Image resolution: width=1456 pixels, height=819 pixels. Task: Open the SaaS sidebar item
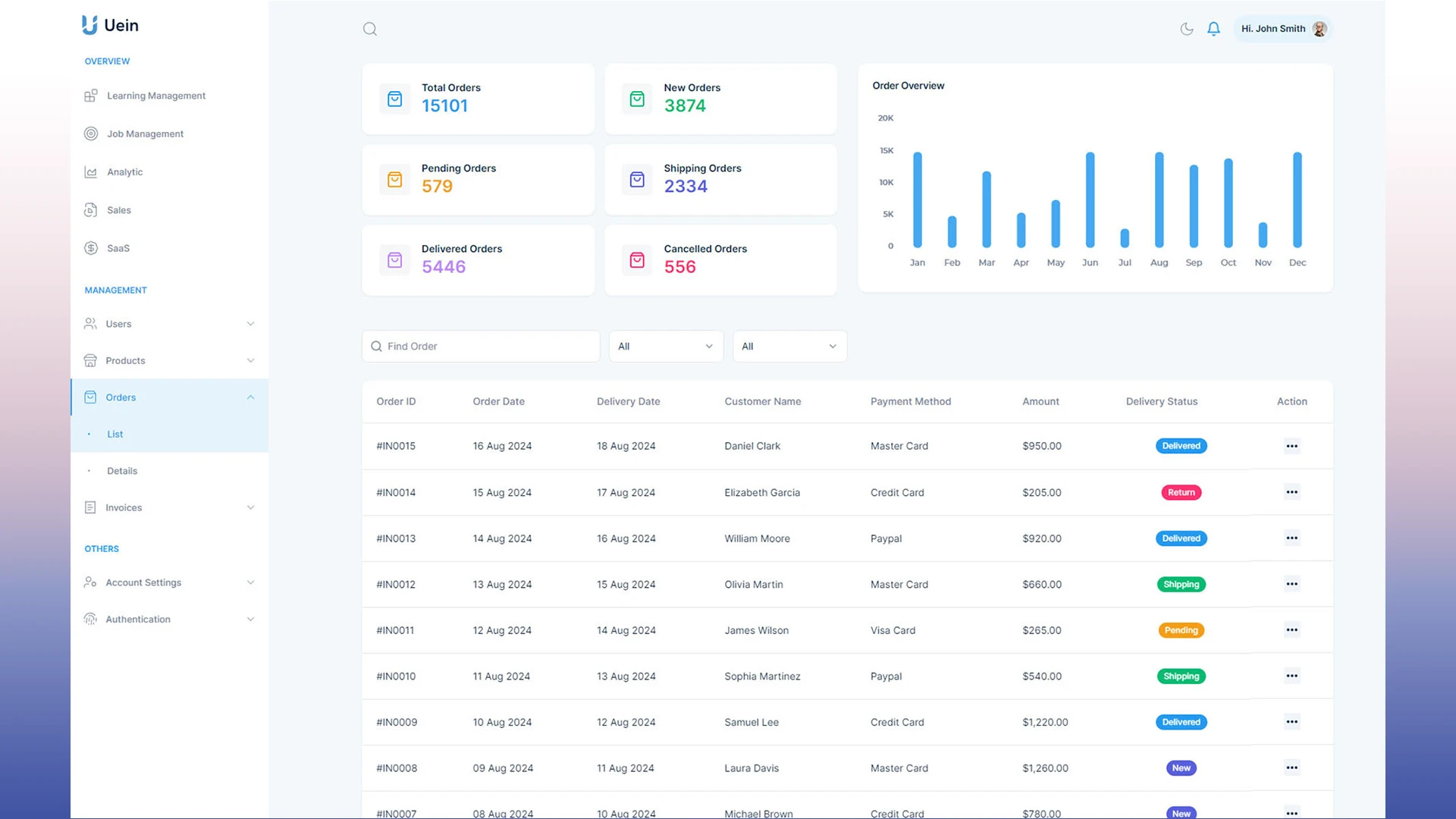coord(118,248)
